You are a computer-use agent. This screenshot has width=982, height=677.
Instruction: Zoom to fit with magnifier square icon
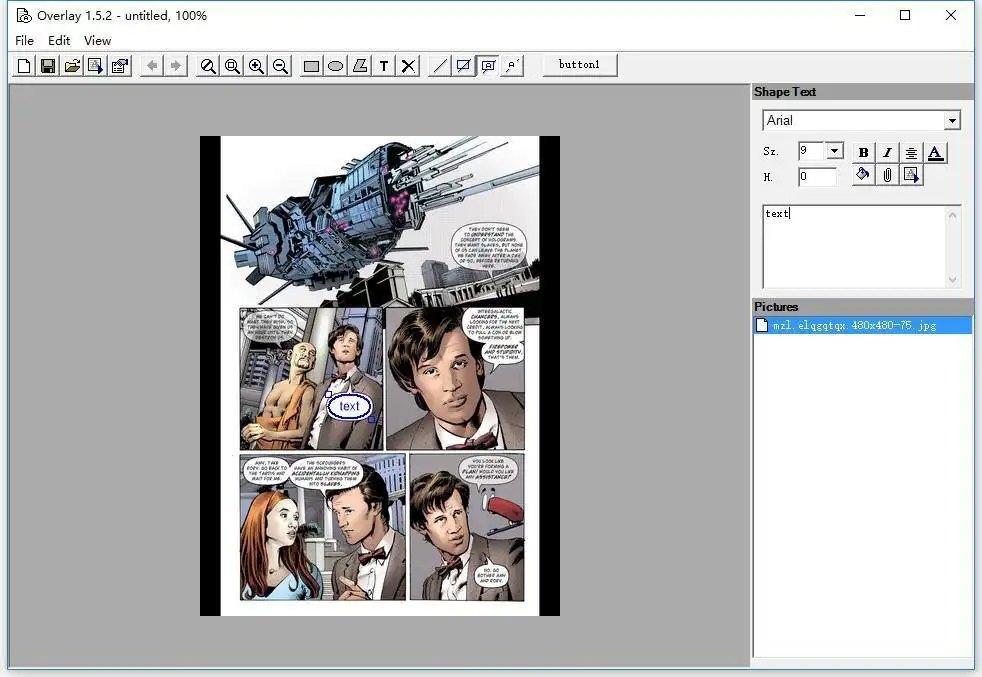coord(232,66)
